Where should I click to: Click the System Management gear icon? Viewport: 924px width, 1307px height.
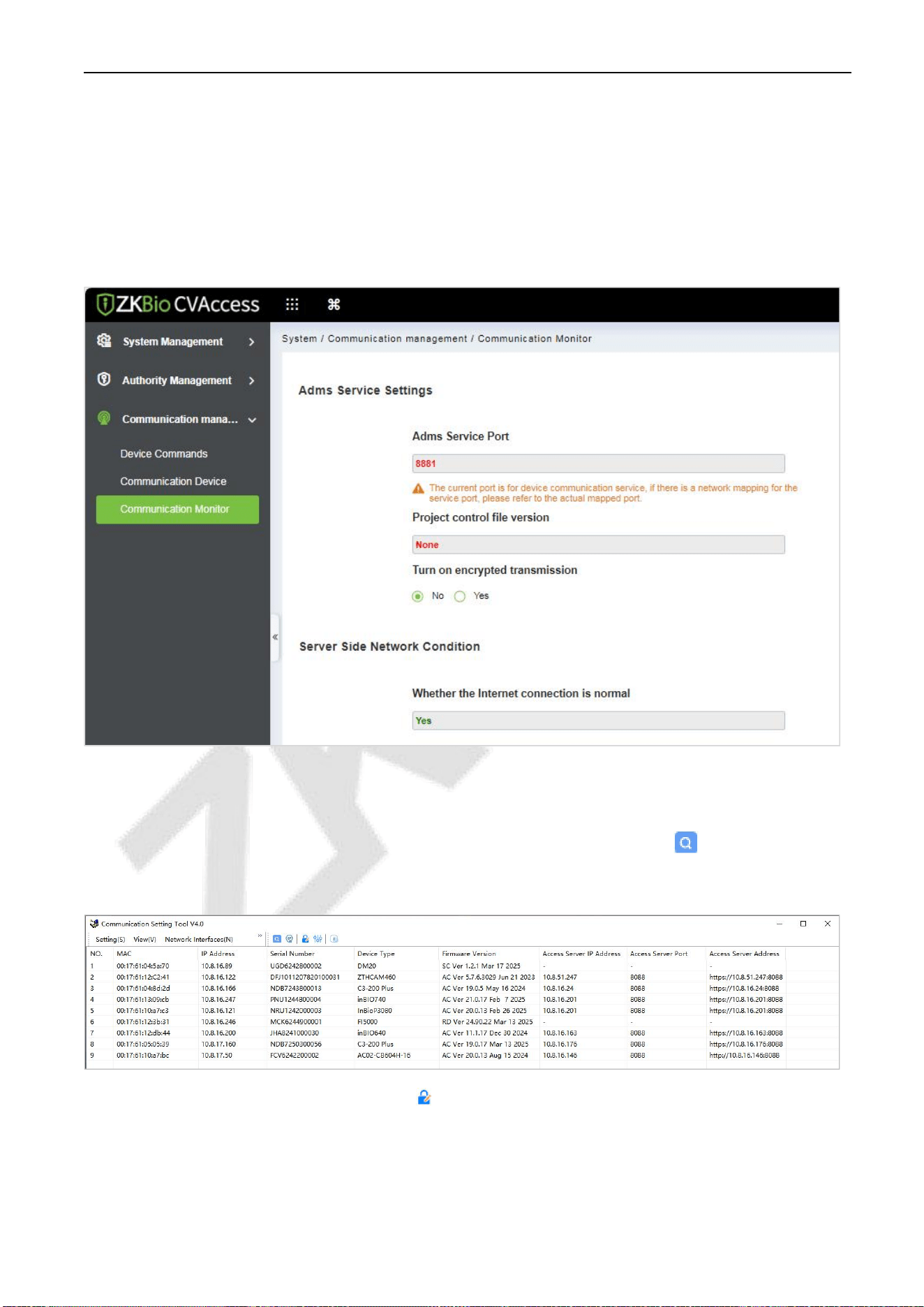pyautogui.click(x=104, y=341)
